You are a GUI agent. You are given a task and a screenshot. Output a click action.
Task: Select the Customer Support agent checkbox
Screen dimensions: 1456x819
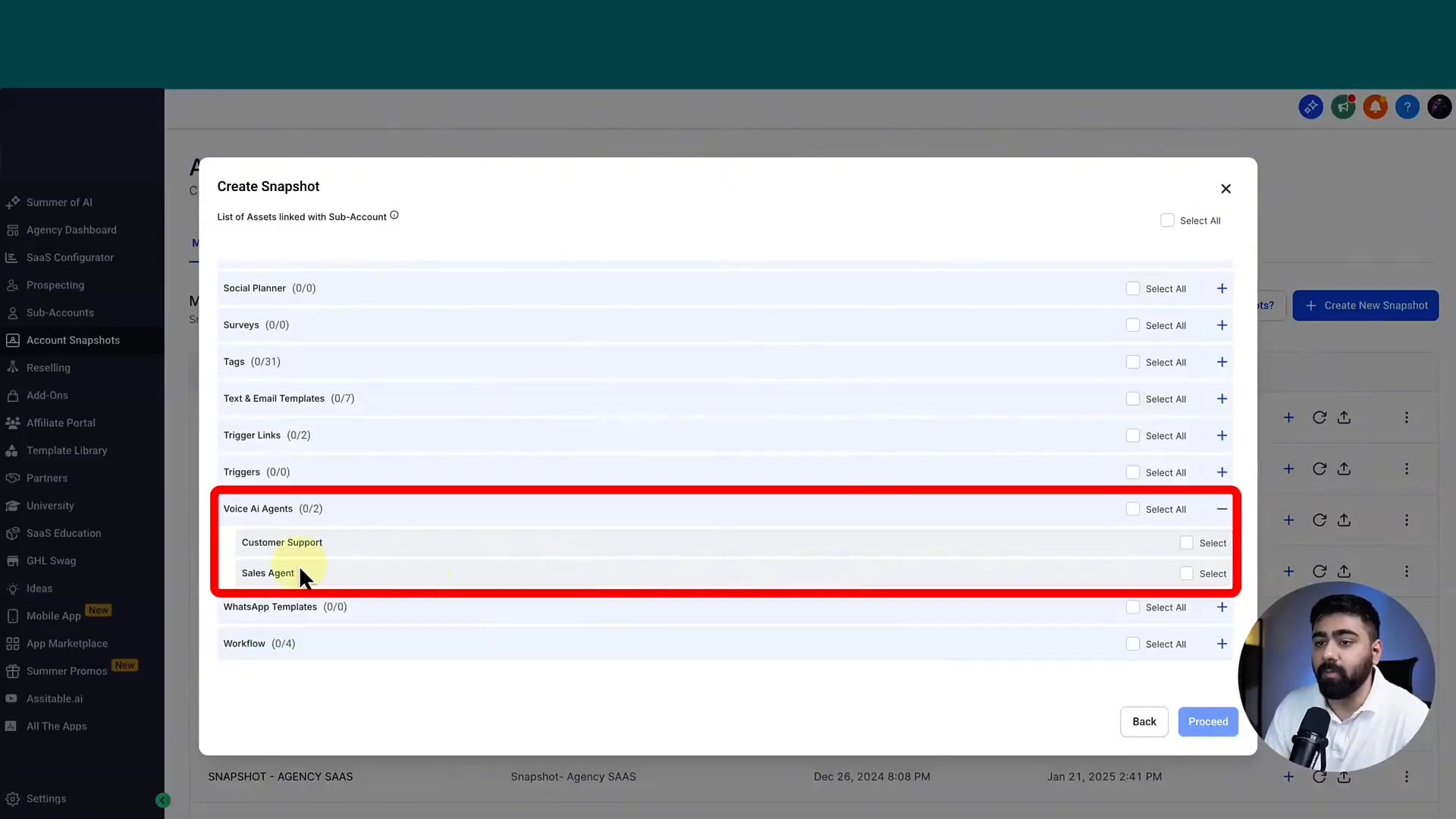tap(1186, 543)
